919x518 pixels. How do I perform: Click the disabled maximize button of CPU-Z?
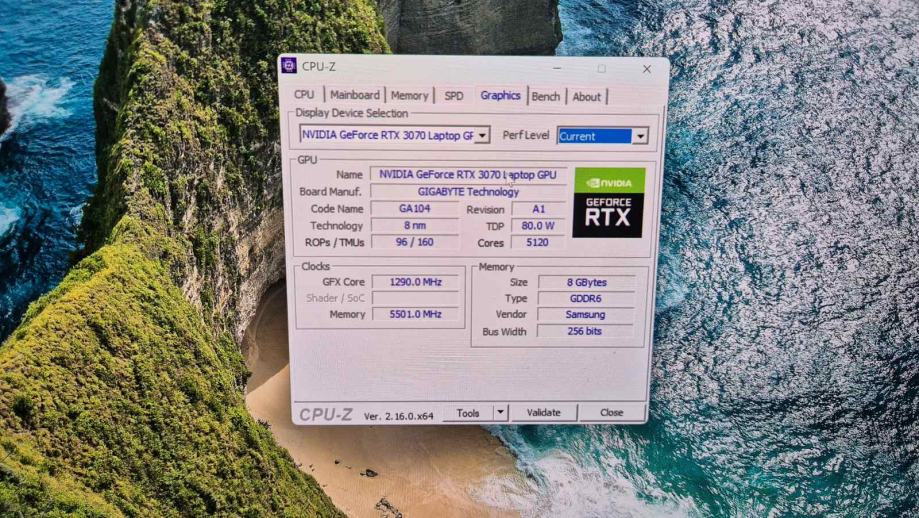[x=602, y=69]
